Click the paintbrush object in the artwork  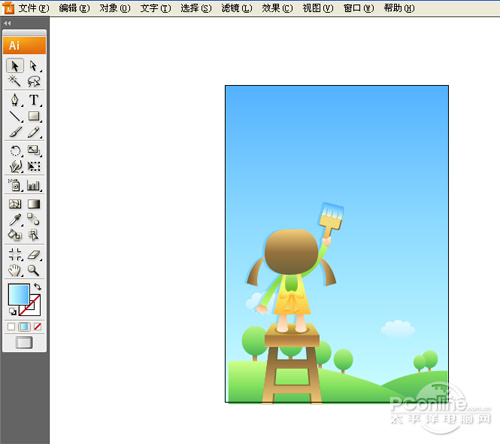pyautogui.click(x=331, y=220)
